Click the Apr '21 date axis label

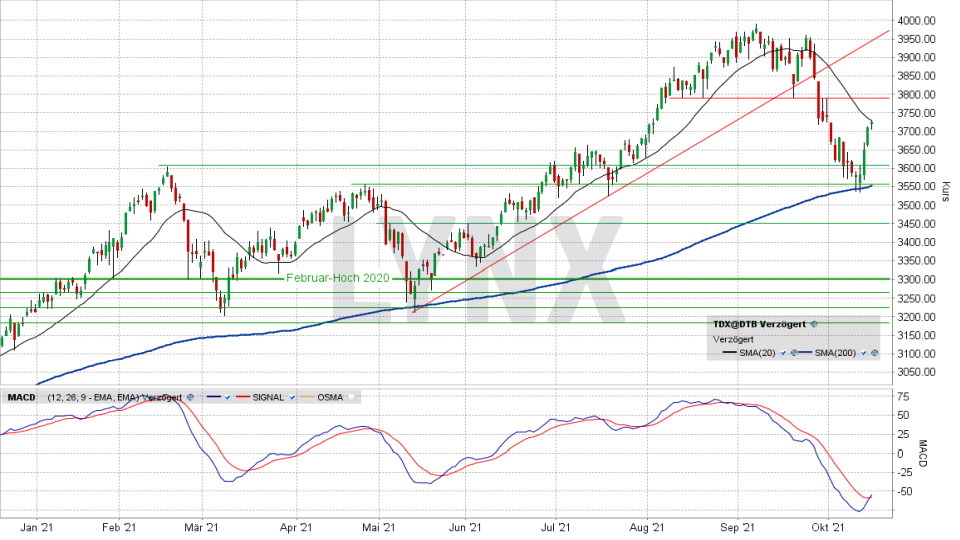(x=296, y=527)
